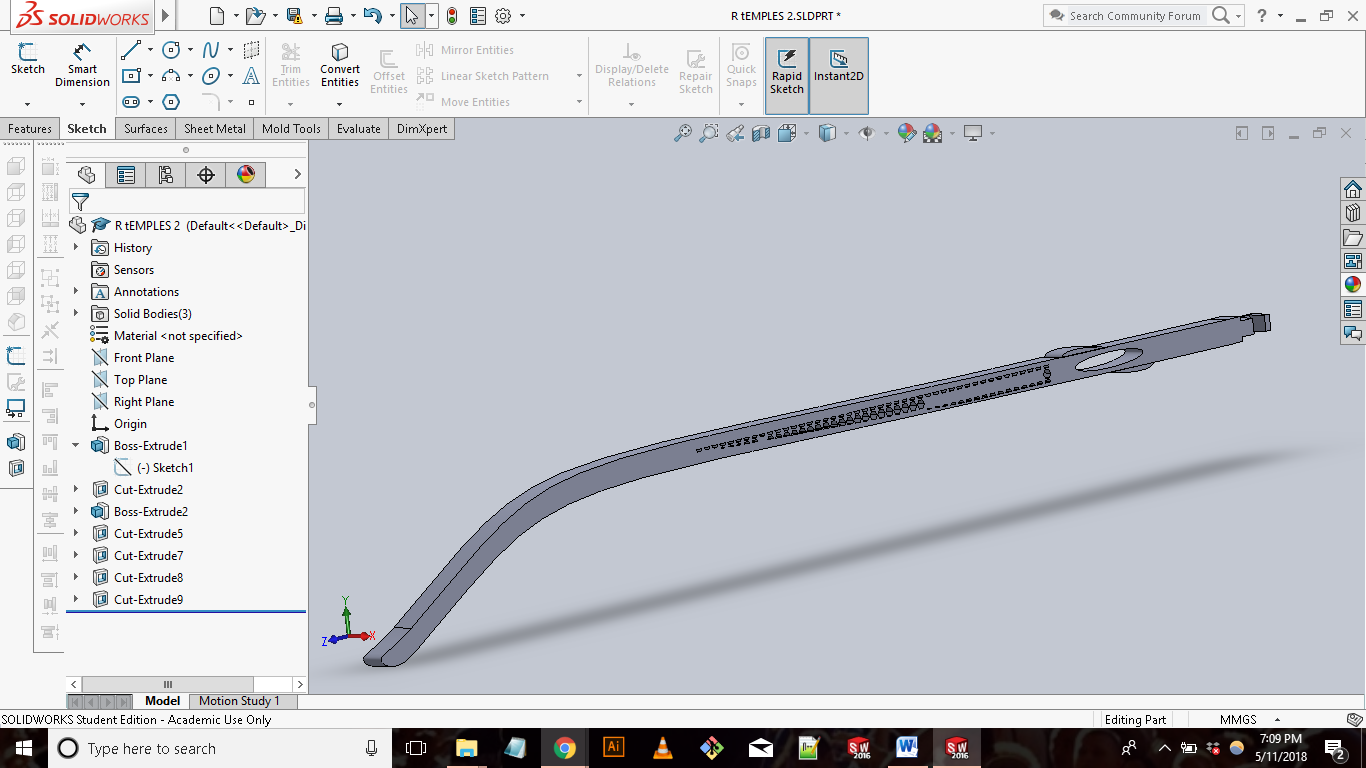Open the PropertyManager tab
The height and width of the screenshot is (768, 1366).
point(126,175)
